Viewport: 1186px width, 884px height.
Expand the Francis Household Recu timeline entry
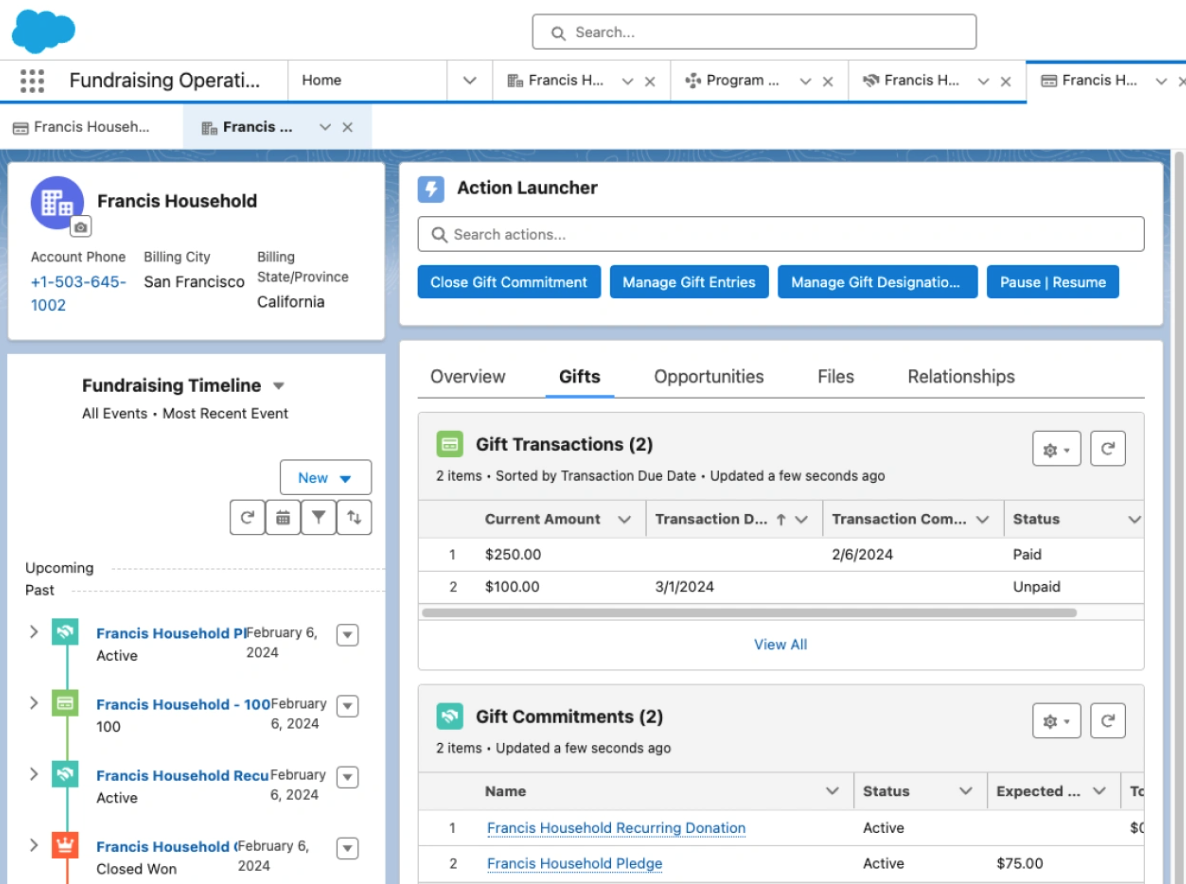pos(33,774)
